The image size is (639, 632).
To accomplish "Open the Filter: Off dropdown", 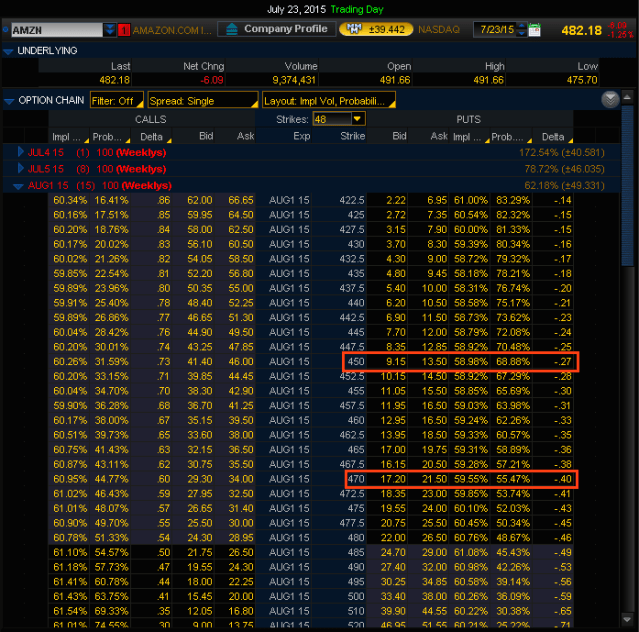I will 117,101.
